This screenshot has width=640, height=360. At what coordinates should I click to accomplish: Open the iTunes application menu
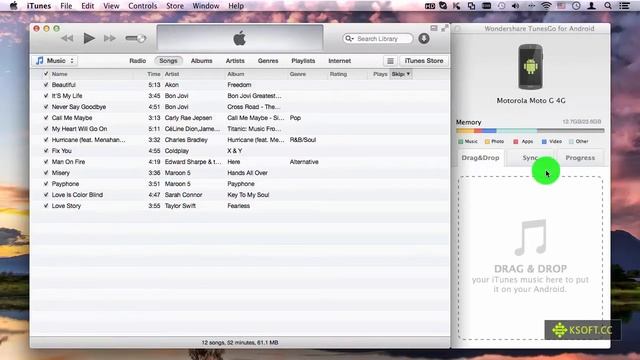coord(39,6)
